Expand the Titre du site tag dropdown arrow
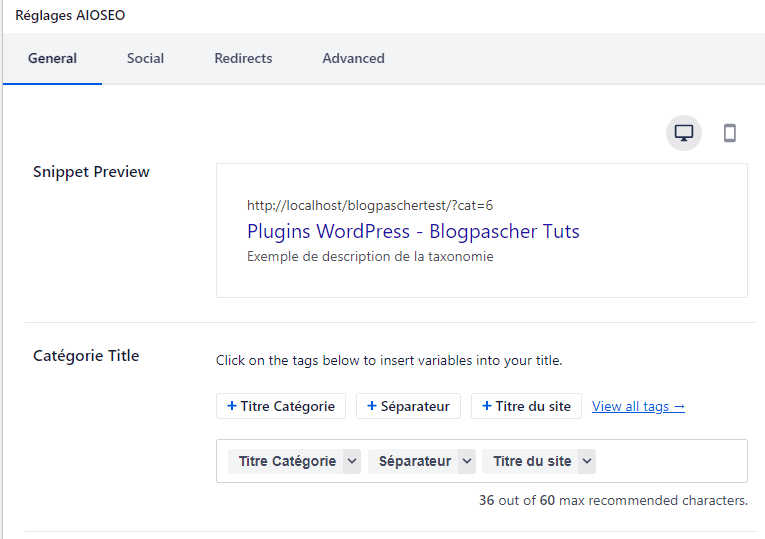This screenshot has height=539, width=765. tap(587, 461)
